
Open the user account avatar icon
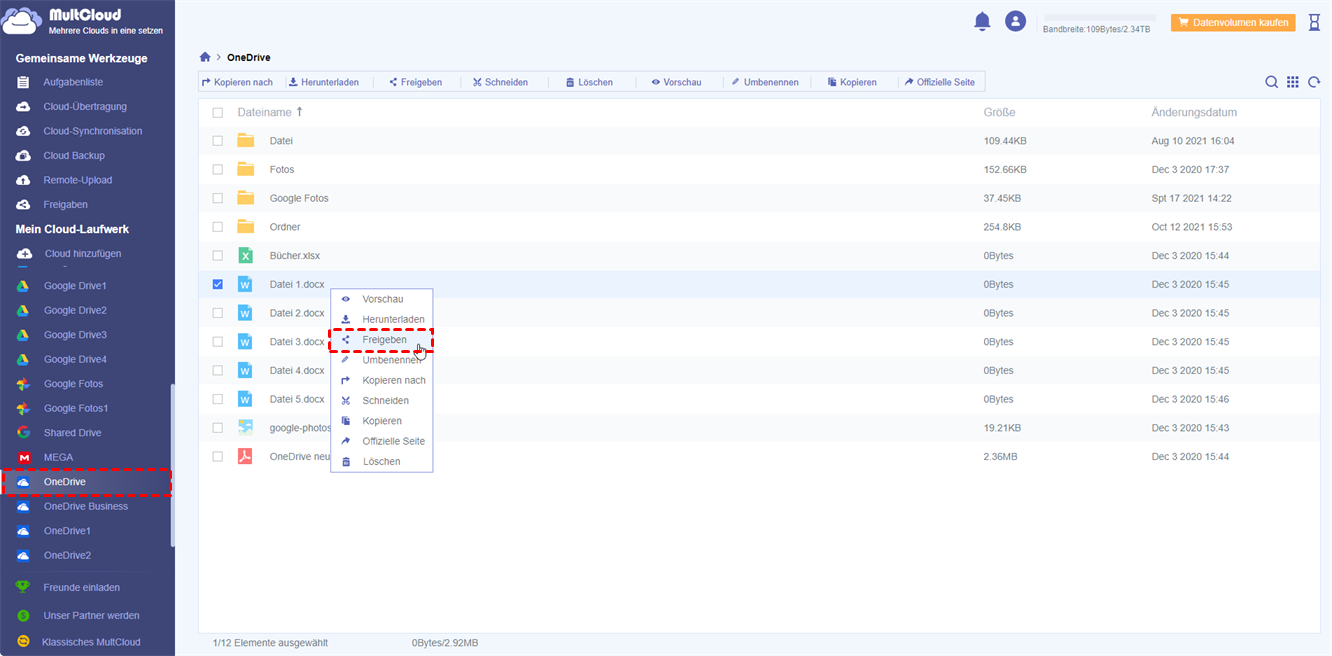1015,21
